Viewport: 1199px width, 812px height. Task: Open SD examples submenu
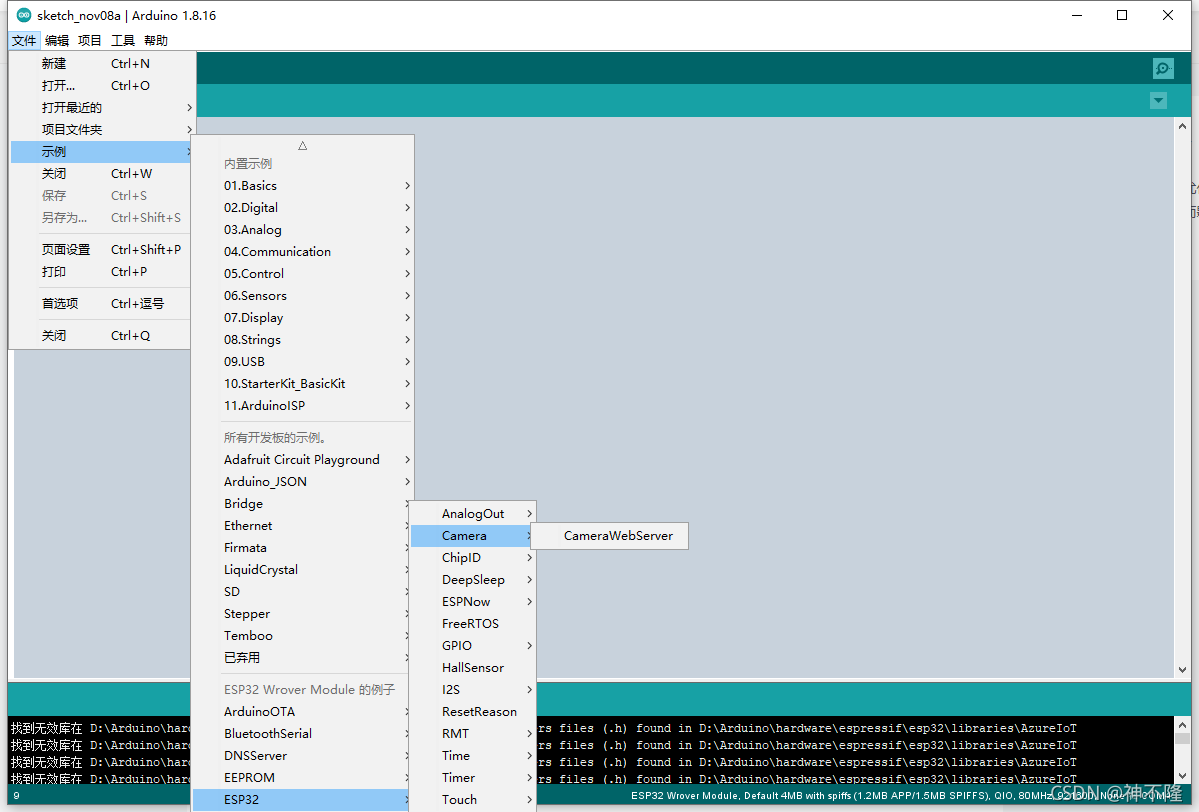(x=302, y=592)
